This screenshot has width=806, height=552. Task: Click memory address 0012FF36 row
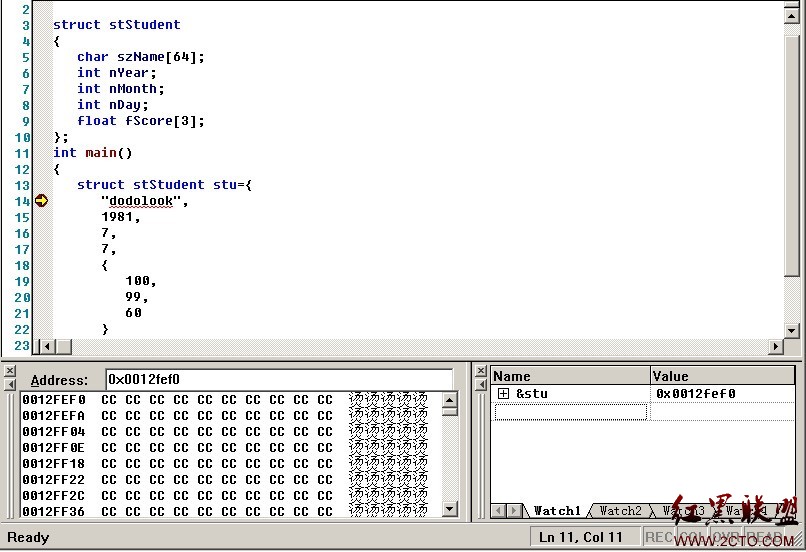pyautogui.click(x=225, y=511)
